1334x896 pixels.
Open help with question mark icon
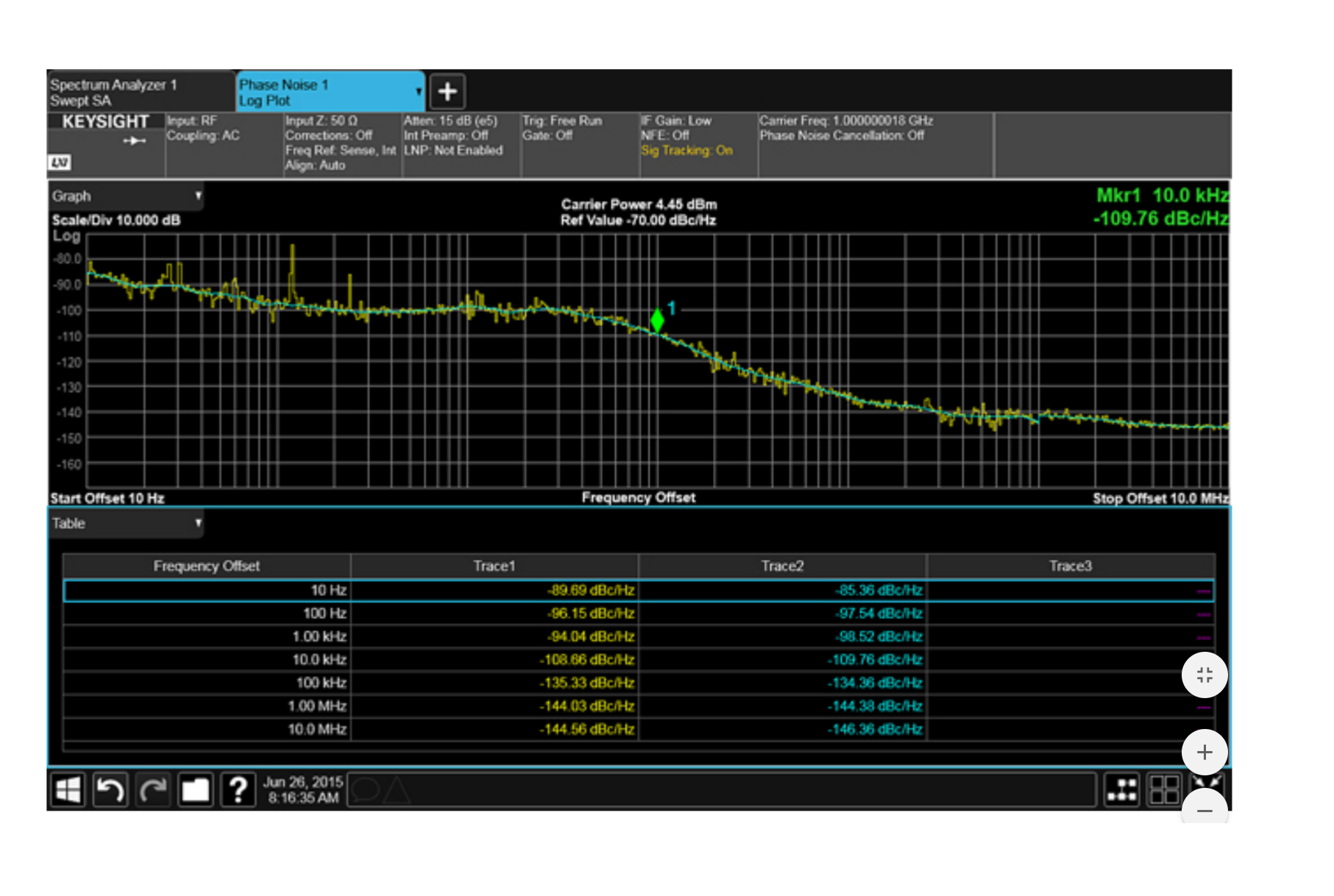[238, 791]
